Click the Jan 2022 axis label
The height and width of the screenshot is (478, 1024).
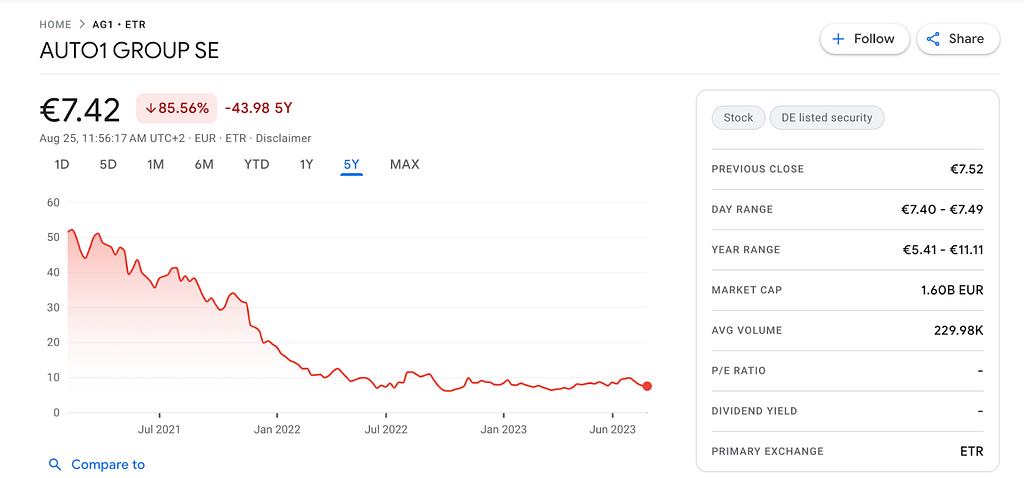(278, 430)
